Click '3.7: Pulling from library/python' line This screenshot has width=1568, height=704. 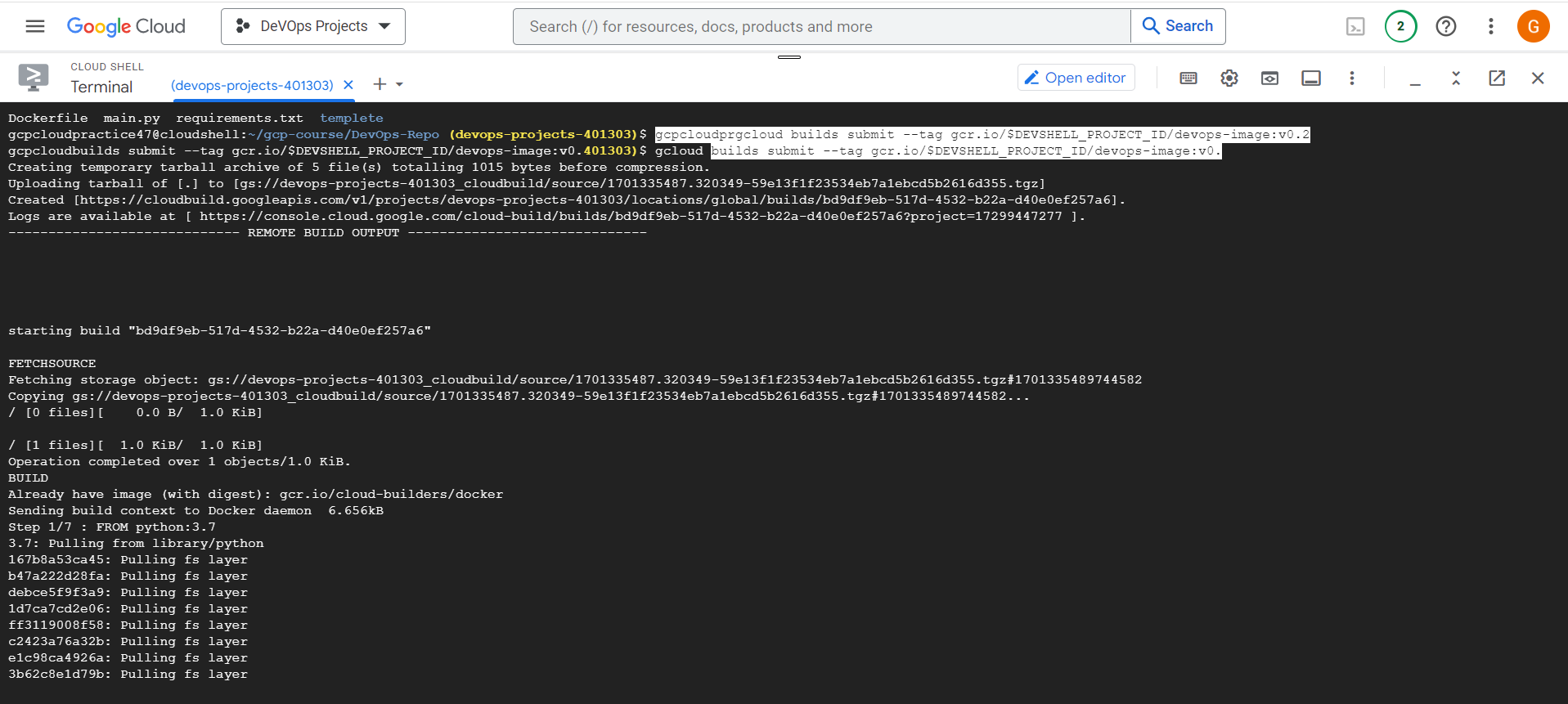(136, 543)
